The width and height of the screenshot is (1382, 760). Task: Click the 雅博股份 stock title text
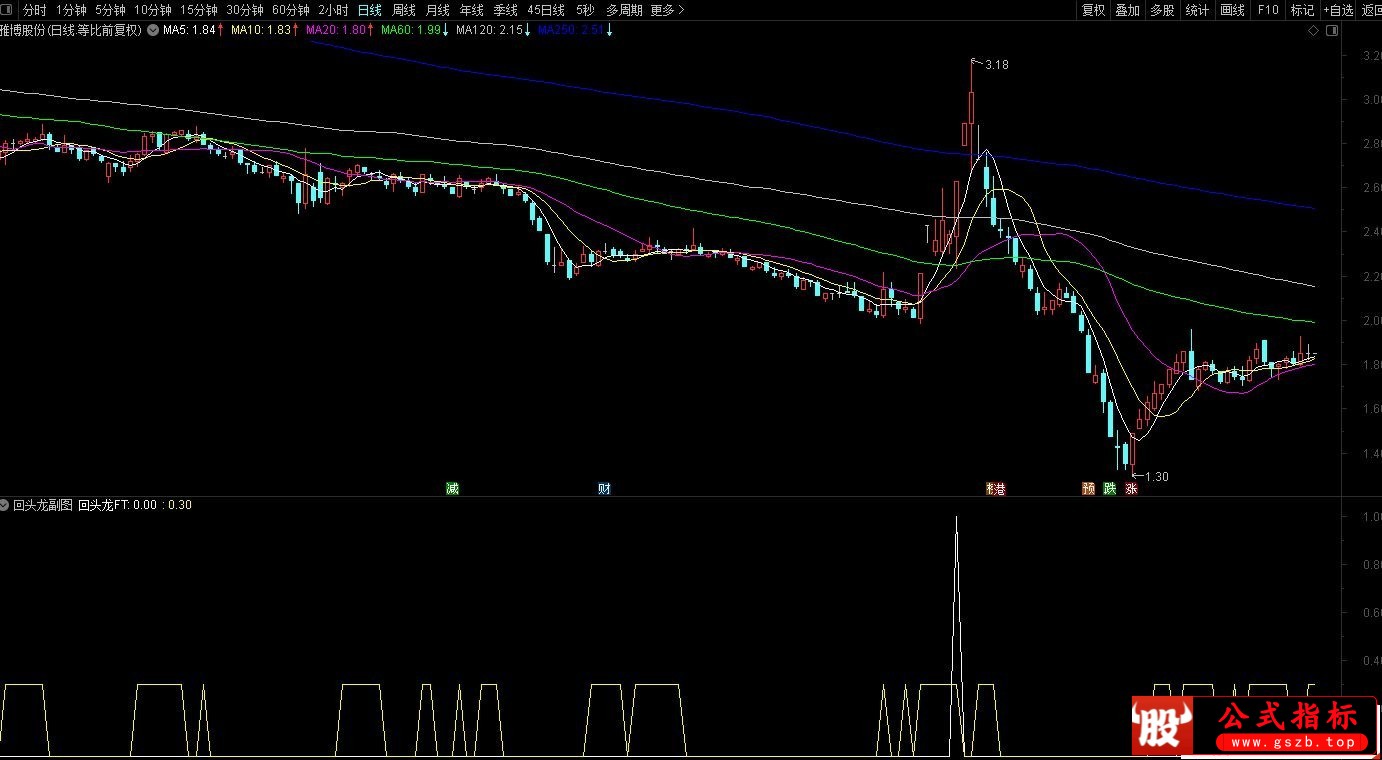pyautogui.click(x=72, y=31)
